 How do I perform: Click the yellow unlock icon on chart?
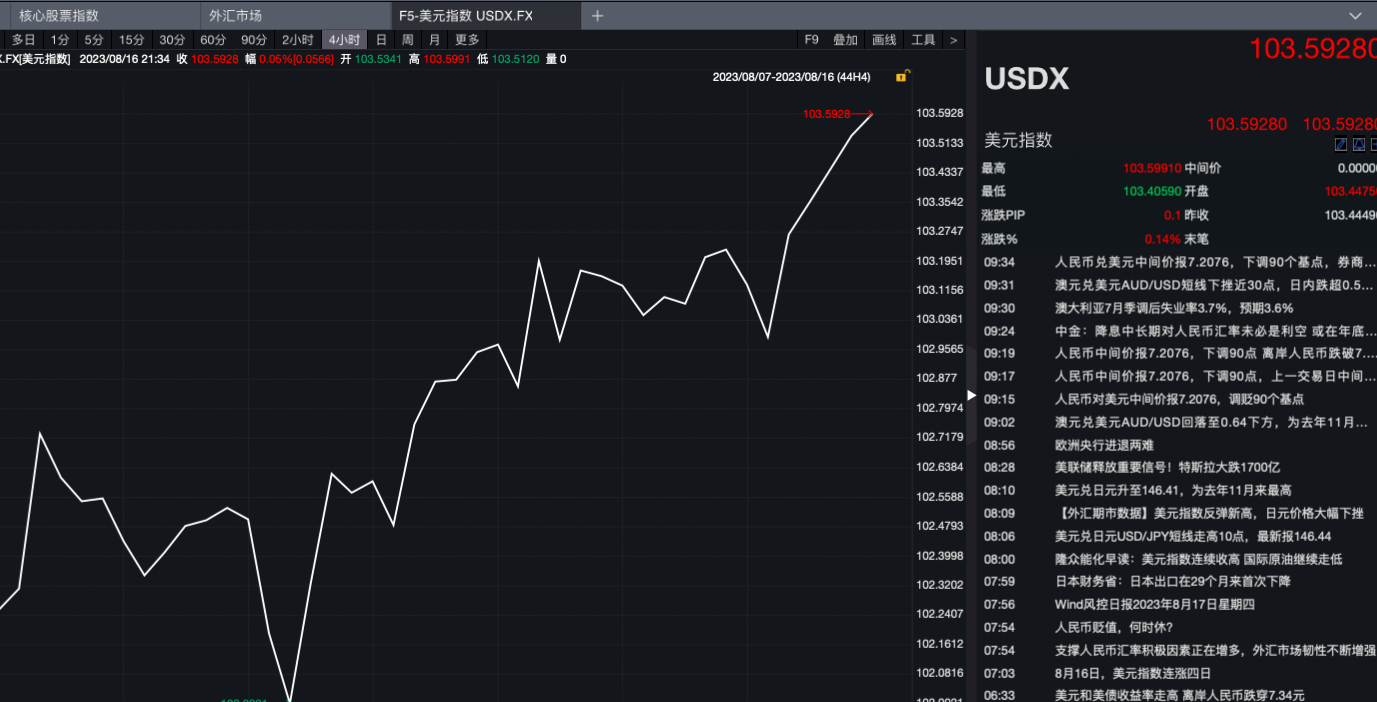coord(901,76)
